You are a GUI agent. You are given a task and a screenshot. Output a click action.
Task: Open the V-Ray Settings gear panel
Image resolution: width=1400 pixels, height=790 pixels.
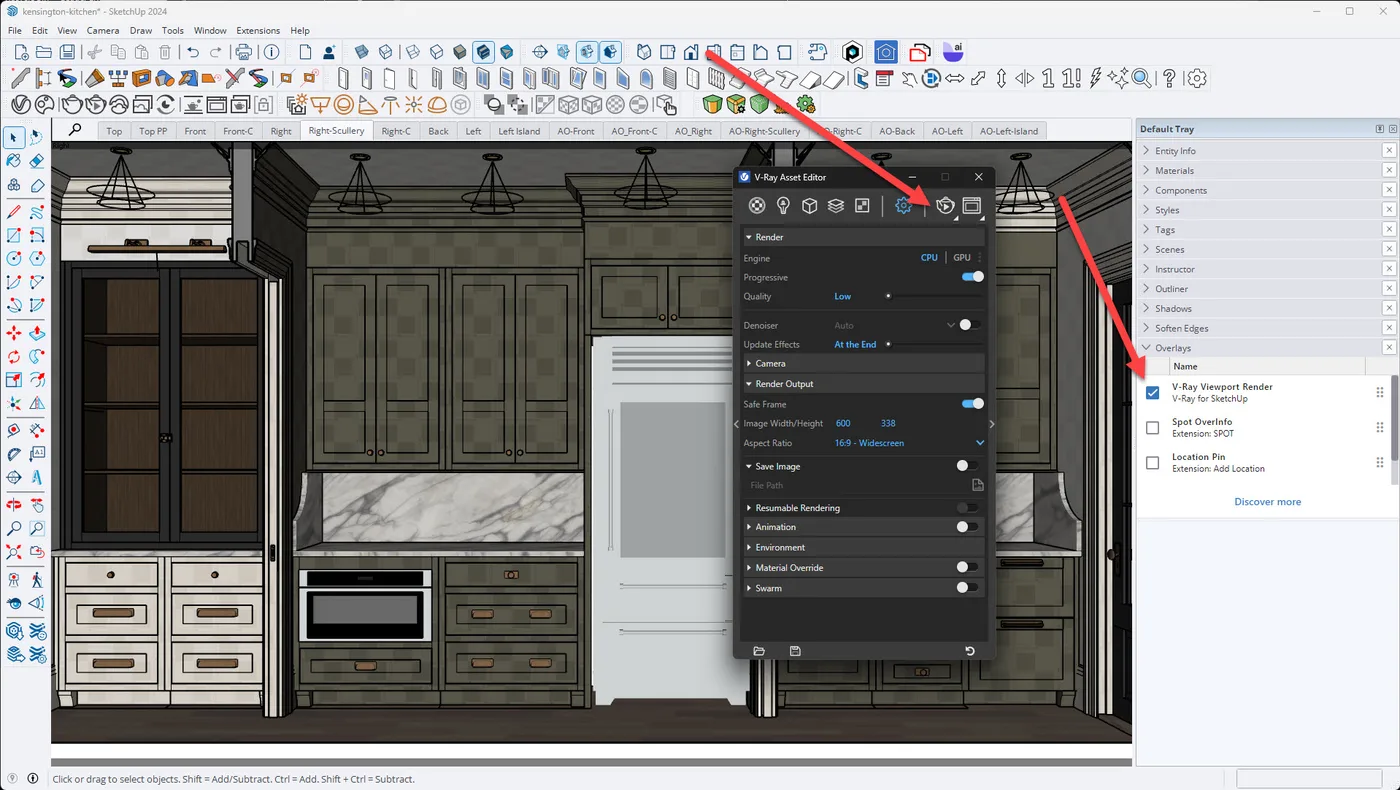click(903, 205)
